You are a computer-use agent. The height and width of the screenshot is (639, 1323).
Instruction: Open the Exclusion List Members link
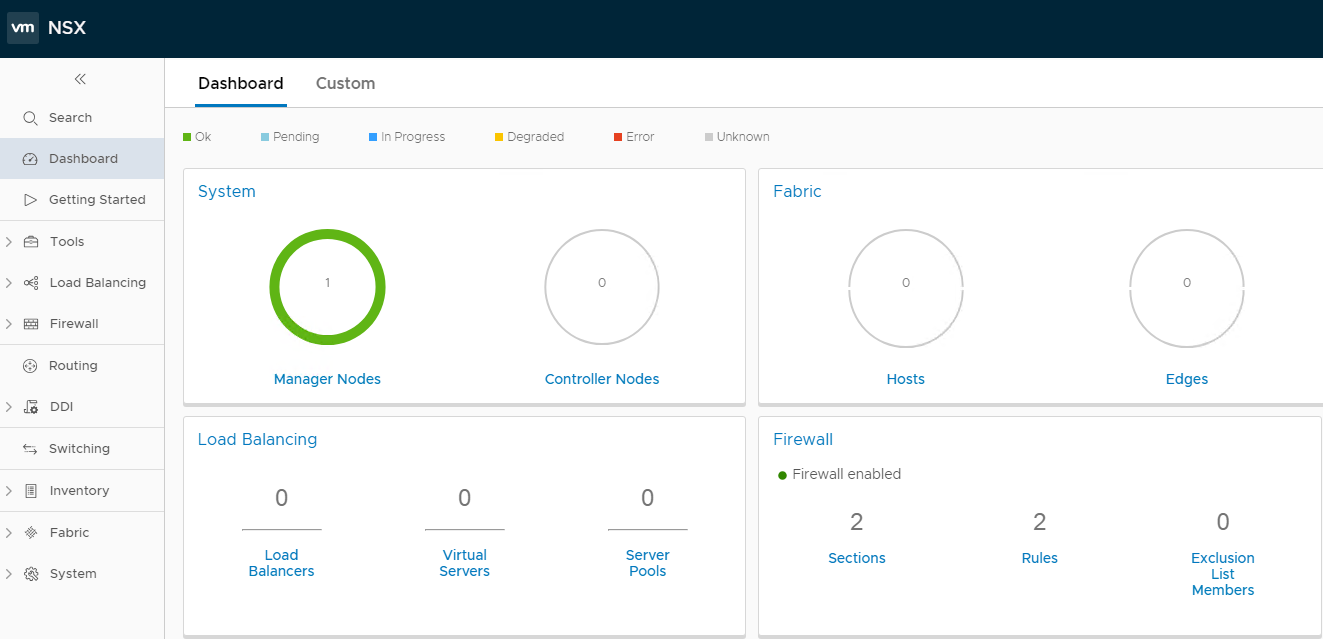point(1222,574)
